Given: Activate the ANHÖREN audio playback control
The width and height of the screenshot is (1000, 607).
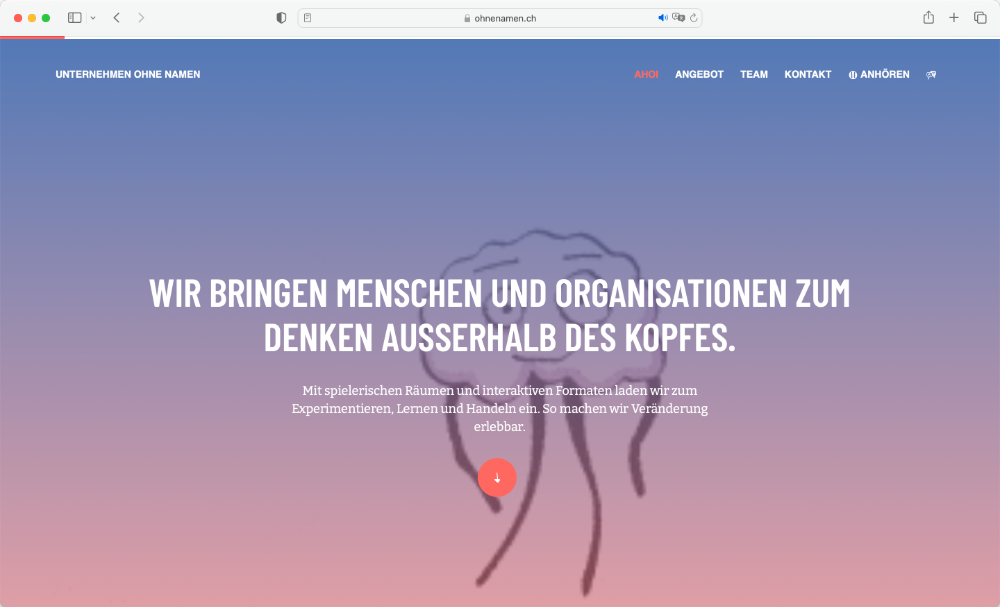Looking at the screenshot, I should coord(879,74).
